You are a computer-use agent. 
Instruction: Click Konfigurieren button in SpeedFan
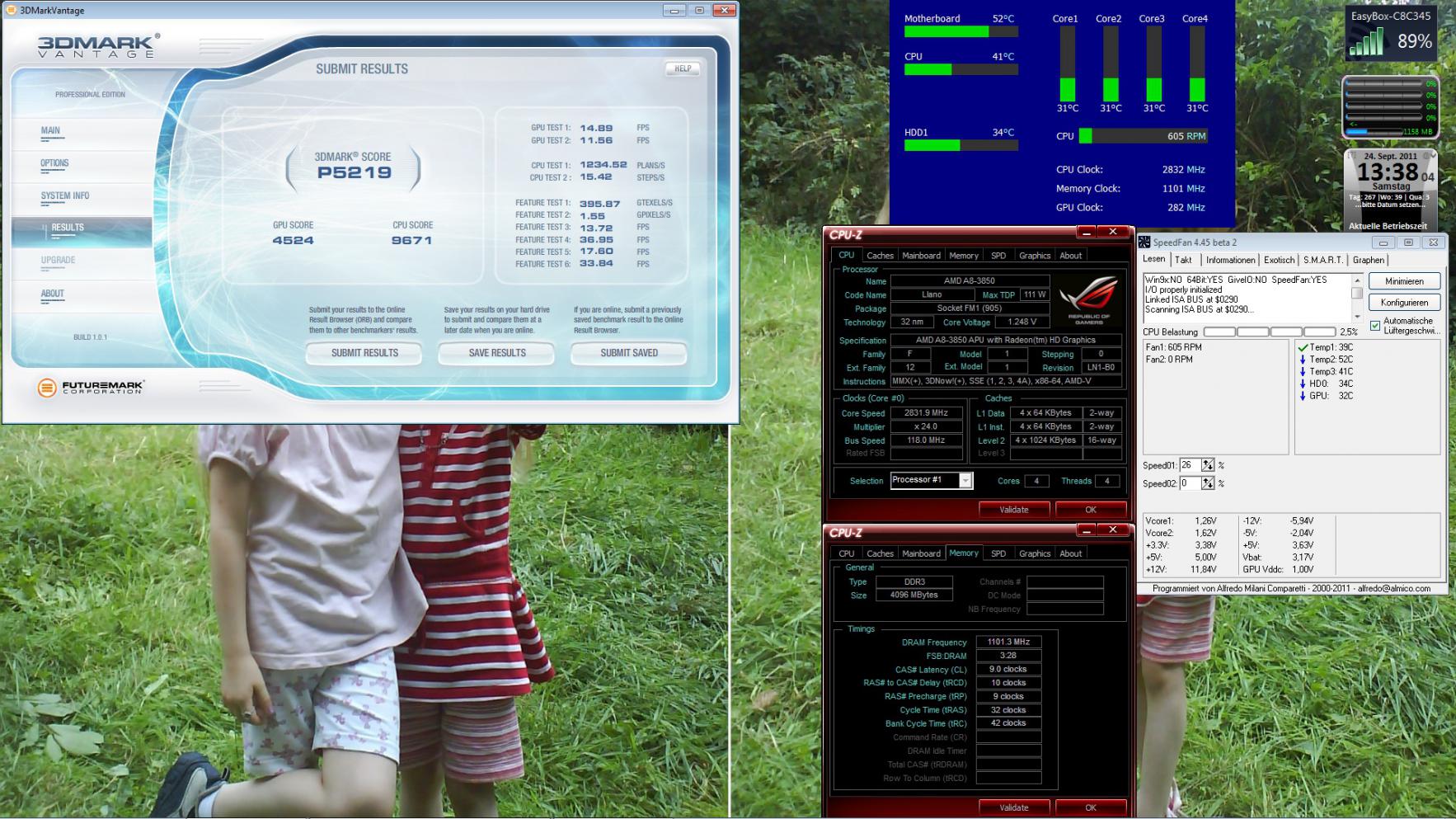tap(1404, 303)
